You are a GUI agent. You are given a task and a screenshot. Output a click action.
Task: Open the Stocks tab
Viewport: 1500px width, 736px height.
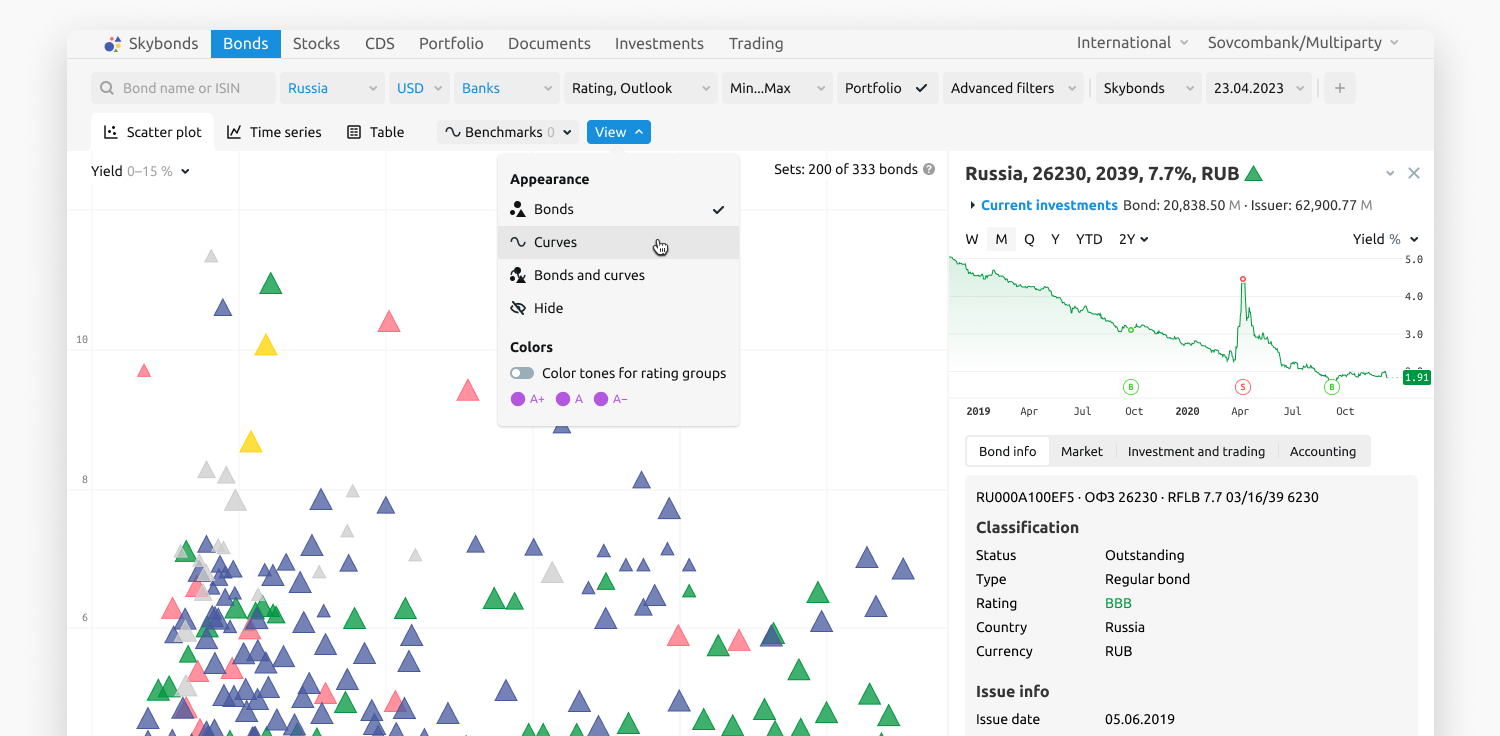(316, 44)
